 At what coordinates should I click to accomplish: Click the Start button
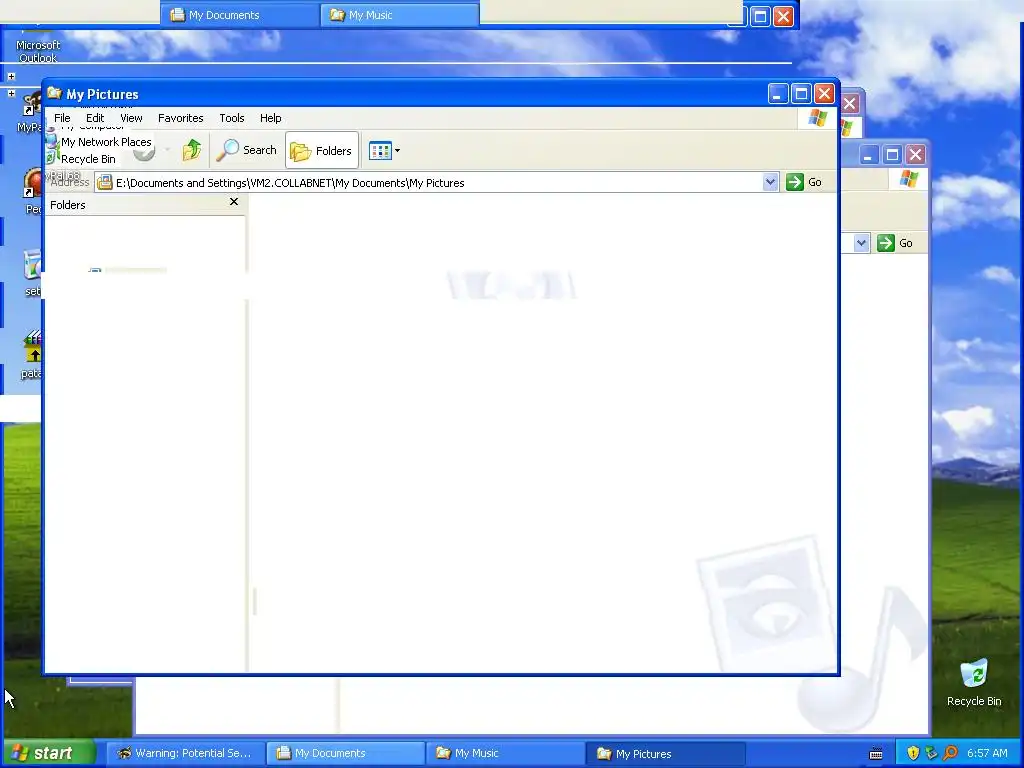pyautogui.click(x=47, y=753)
